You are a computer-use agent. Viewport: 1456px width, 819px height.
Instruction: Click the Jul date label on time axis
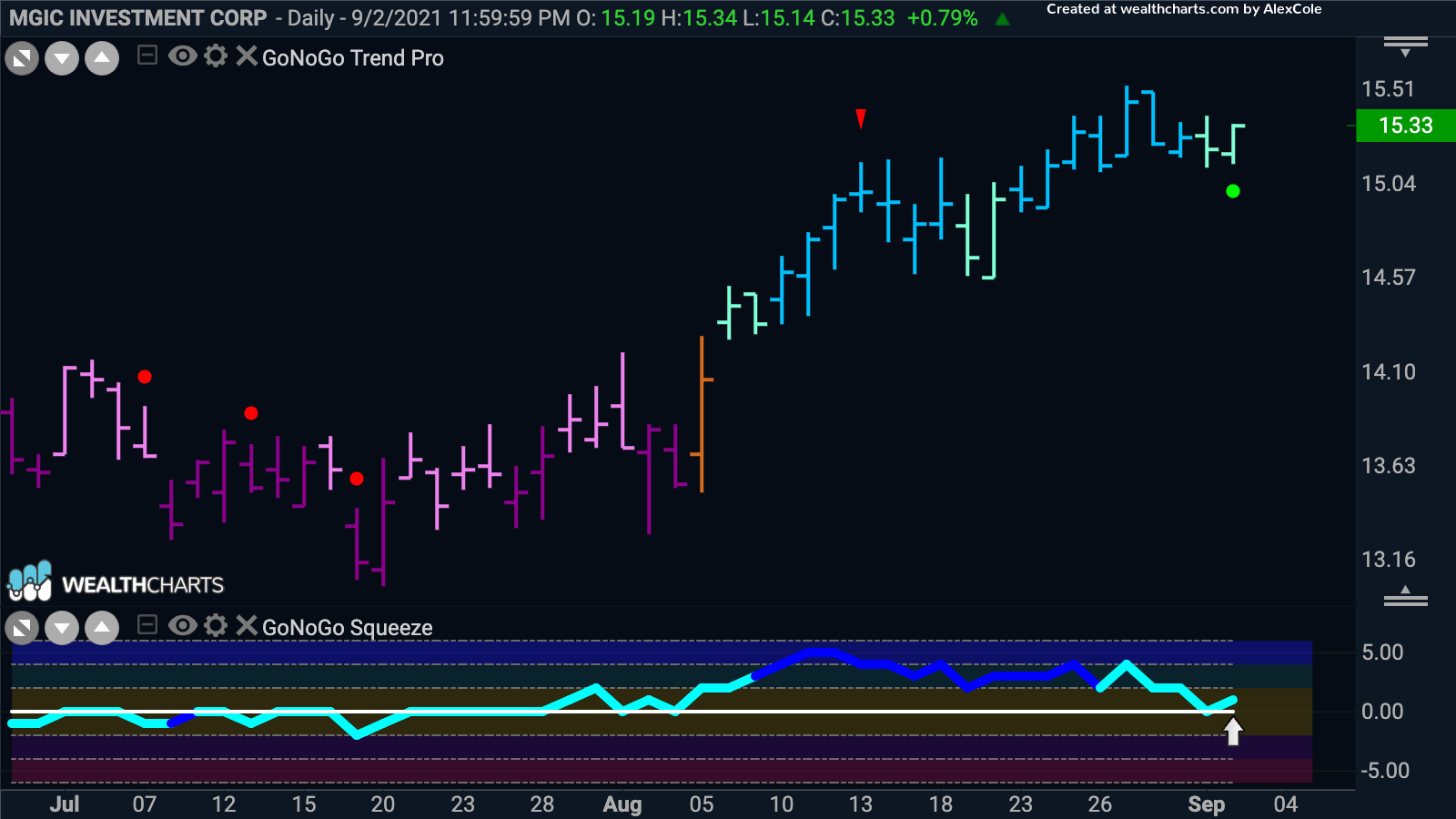[65, 804]
